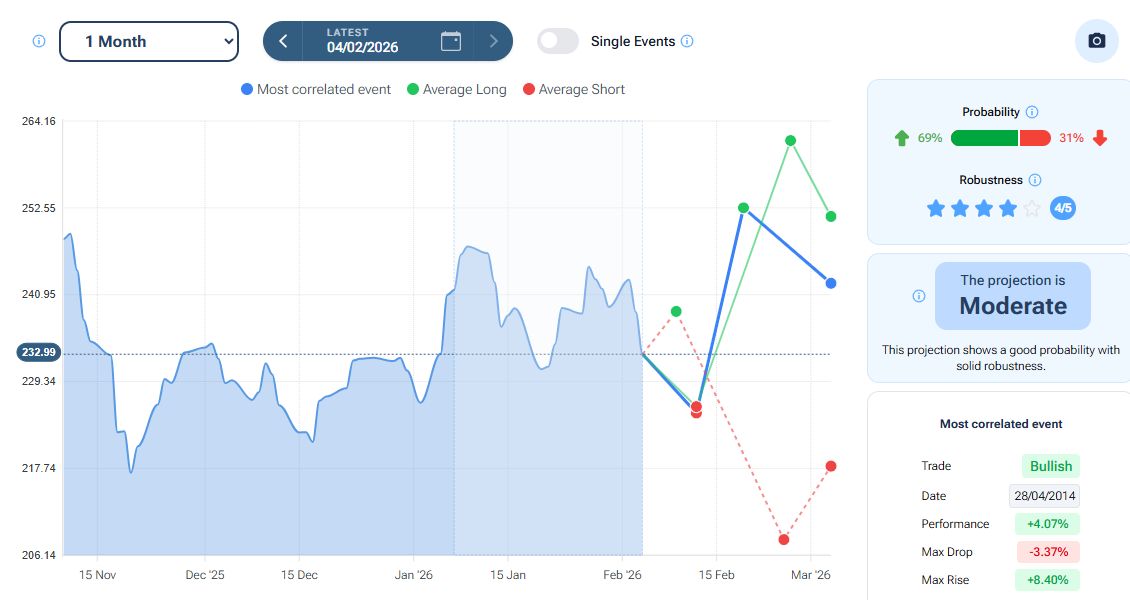The height and width of the screenshot is (600, 1130).
Task: Go to the previous date arrow
Action: [x=284, y=41]
